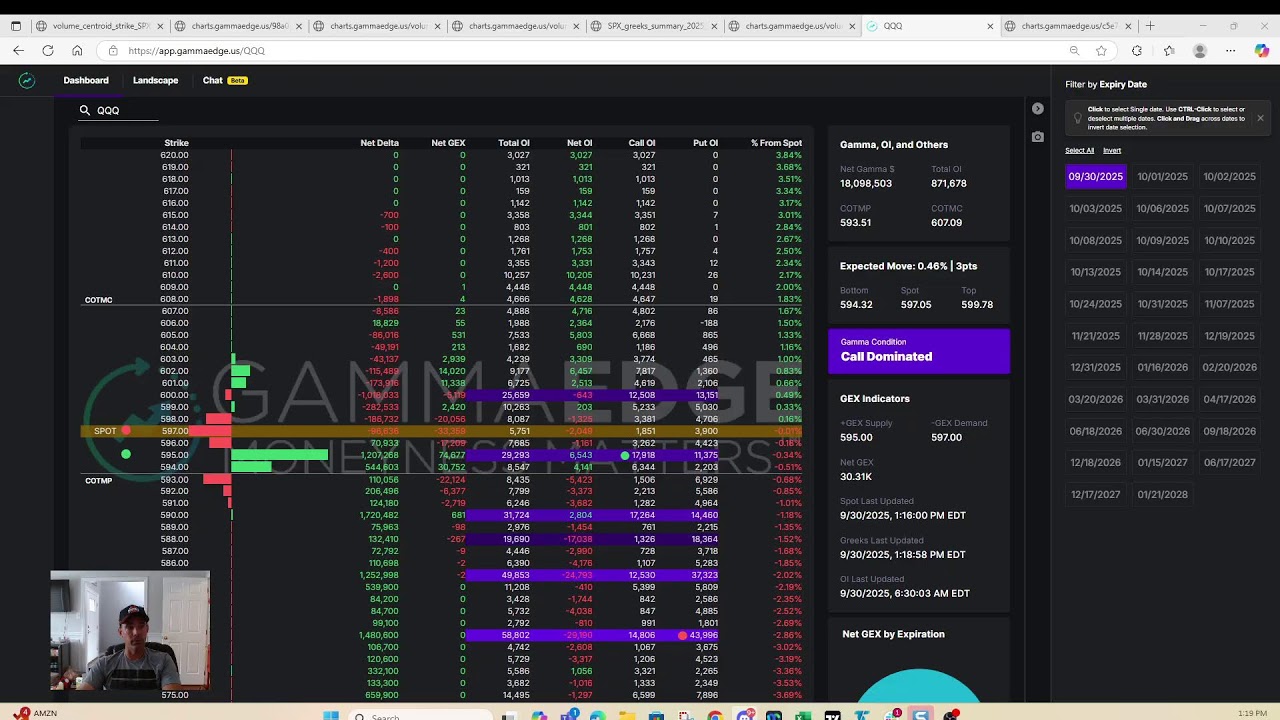Click the SPOT row label at 597.00
The height and width of the screenshot is (720, 1280).
click(105, 431)
